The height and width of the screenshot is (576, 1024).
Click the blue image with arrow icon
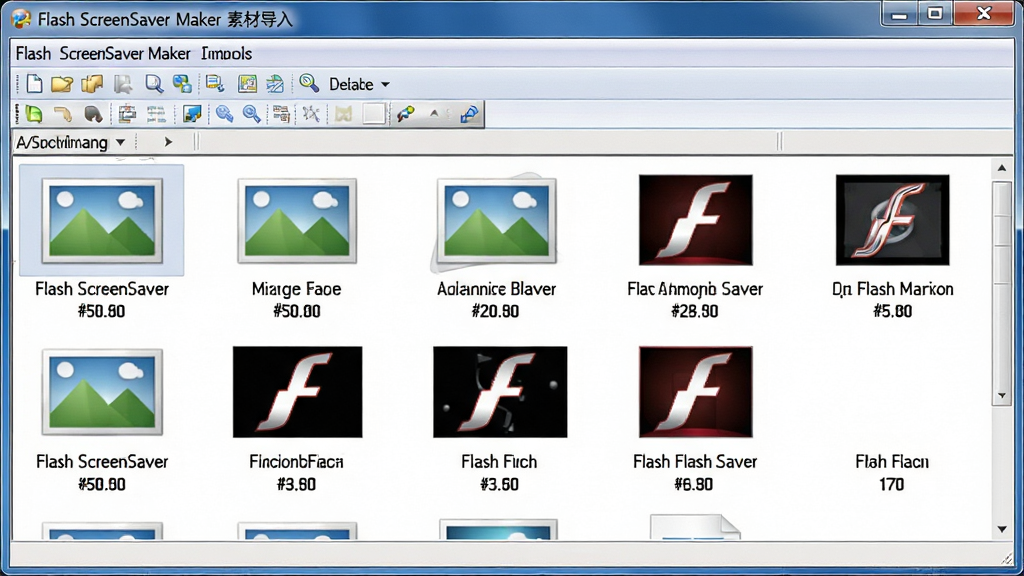click(192, 114)
